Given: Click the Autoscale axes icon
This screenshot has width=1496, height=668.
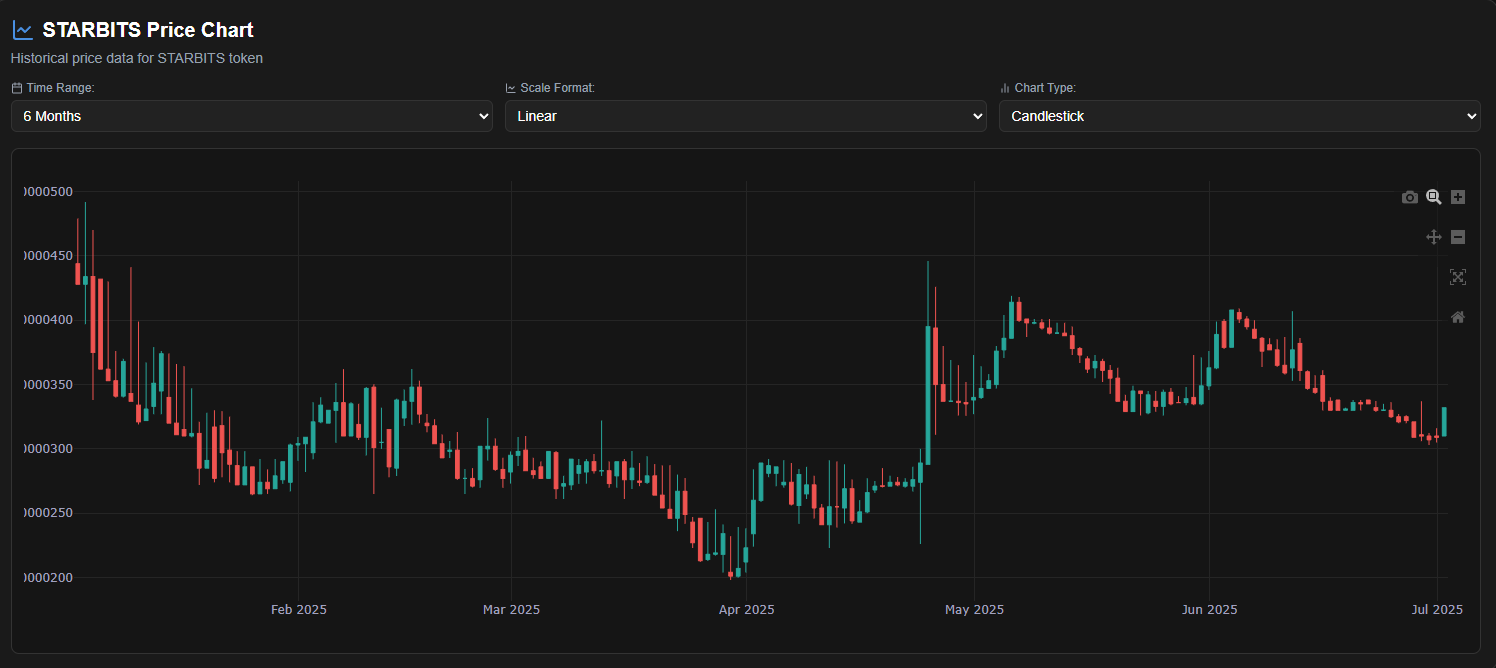Looking at the screenshot, I should tap(1458, 277).
